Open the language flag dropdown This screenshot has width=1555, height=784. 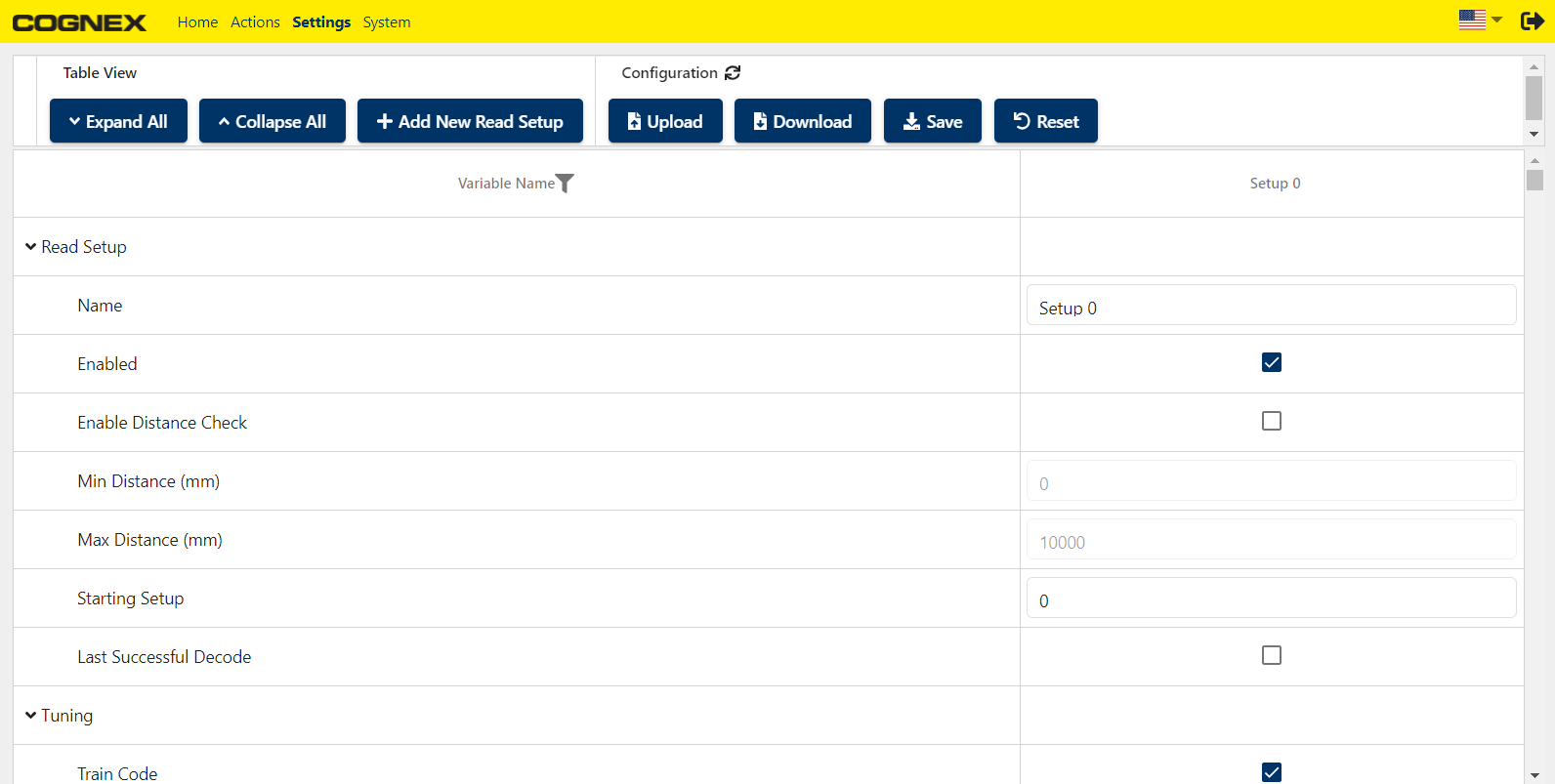coord(1480,21)
